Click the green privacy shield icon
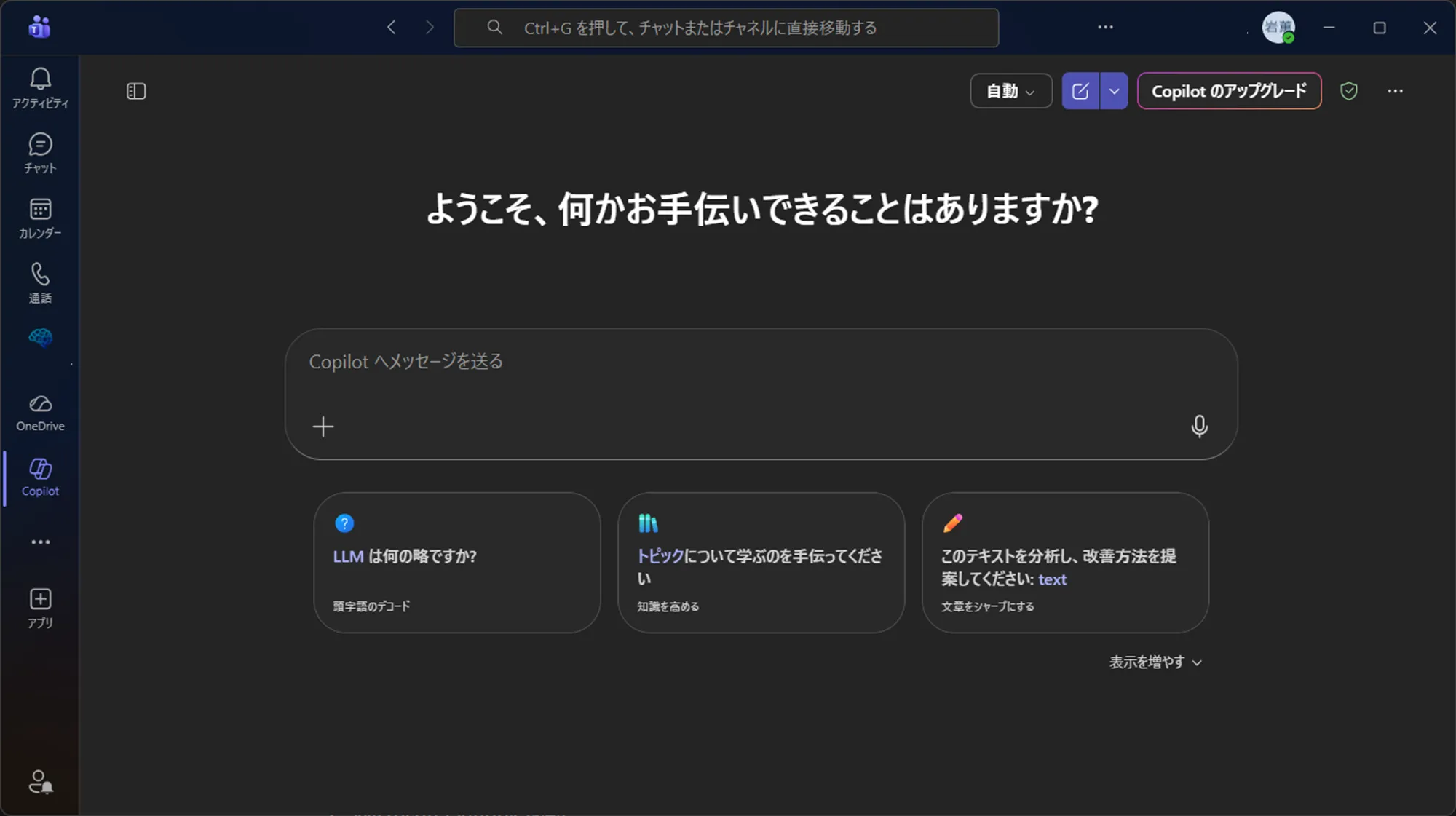Viewport: 1456px width, 816px height. pos(1349,91)
